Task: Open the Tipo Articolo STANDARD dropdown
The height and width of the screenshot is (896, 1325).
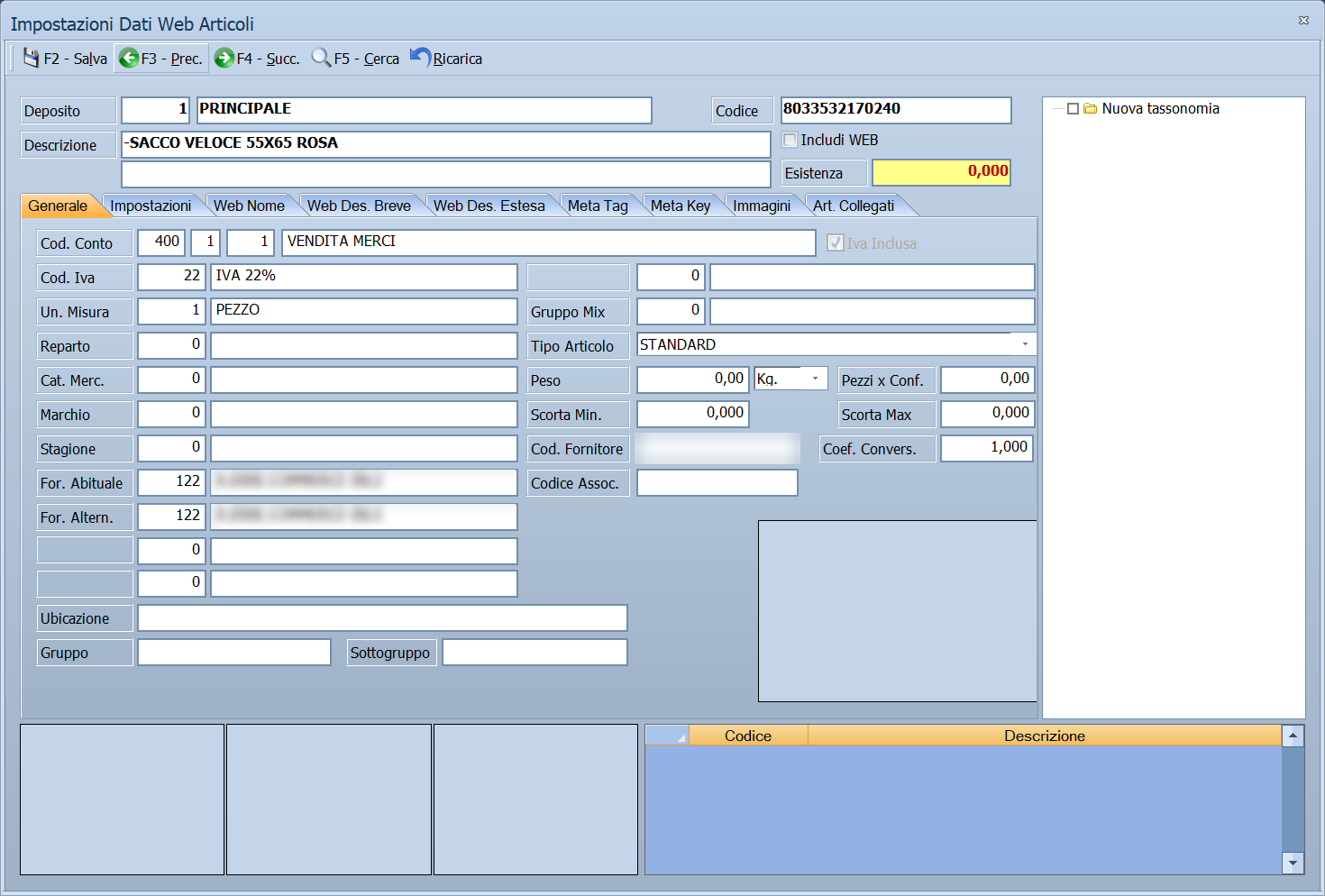Action: (x=1025, y=344)
